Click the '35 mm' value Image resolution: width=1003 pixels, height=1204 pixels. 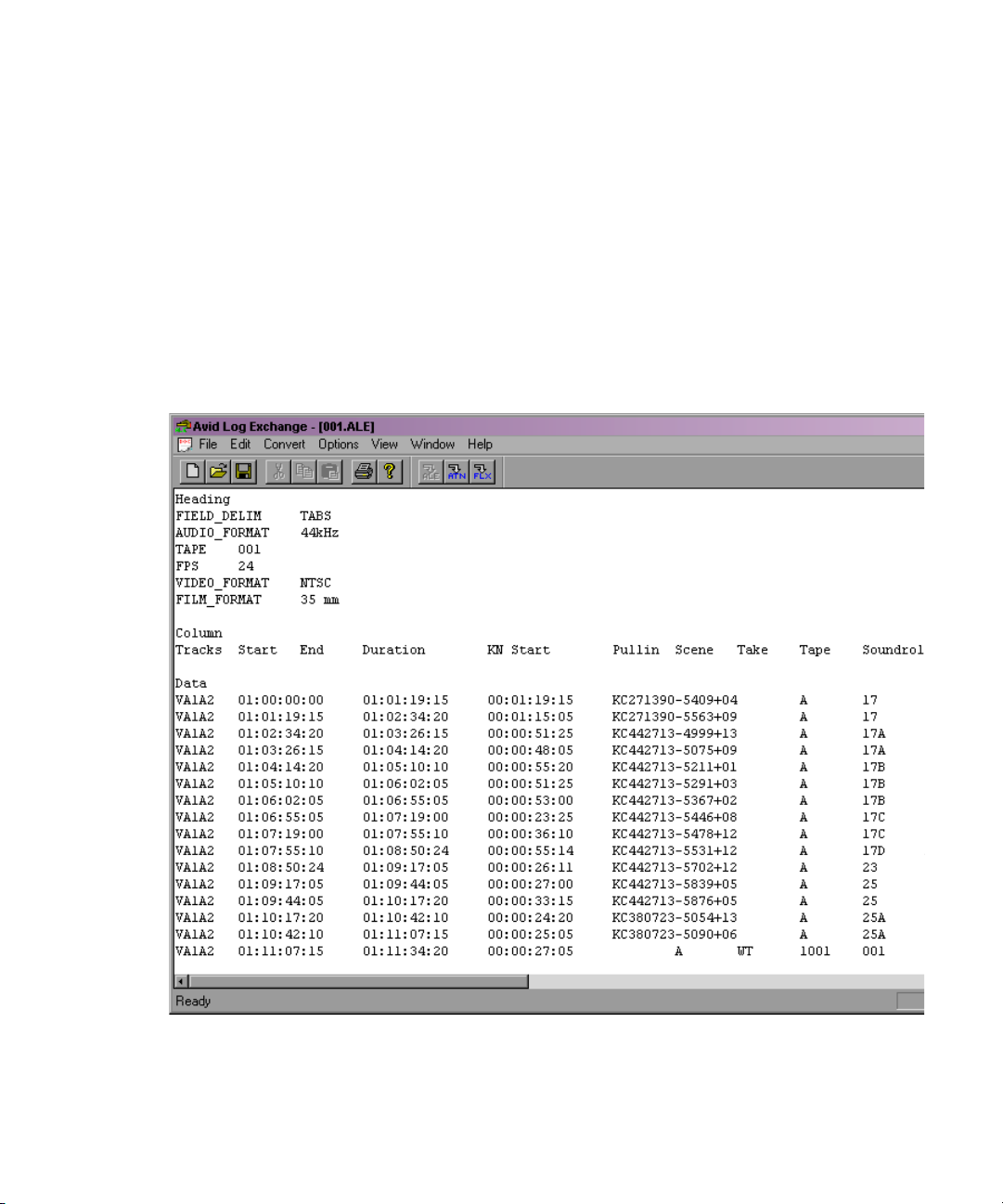[x=320, y=600]
